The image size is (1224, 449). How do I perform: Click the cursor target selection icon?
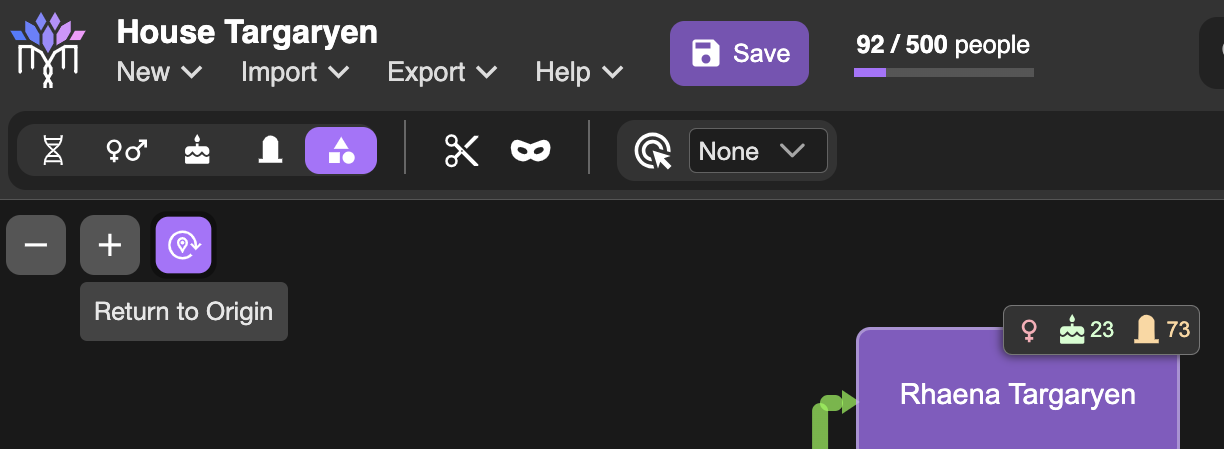coord(653,151)
